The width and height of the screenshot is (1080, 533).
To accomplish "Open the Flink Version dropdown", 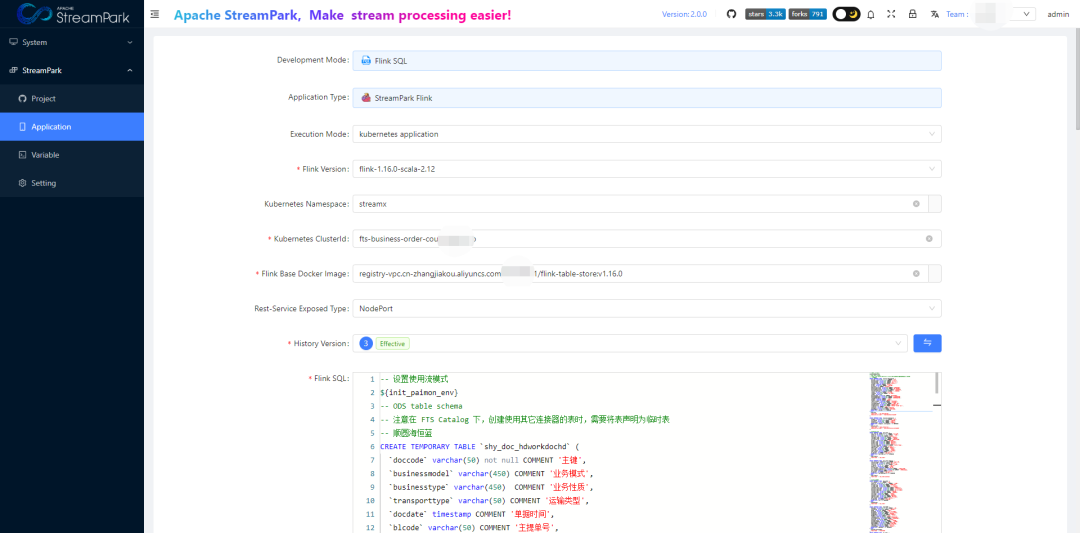I will coord(646,169).
